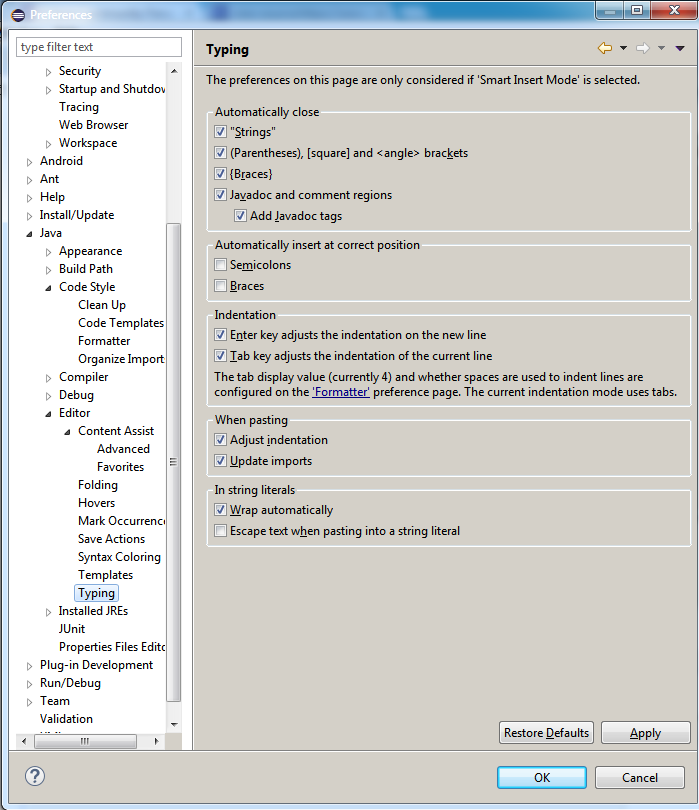
Task: Select Save Actions tree item
Action: (111, 539)
